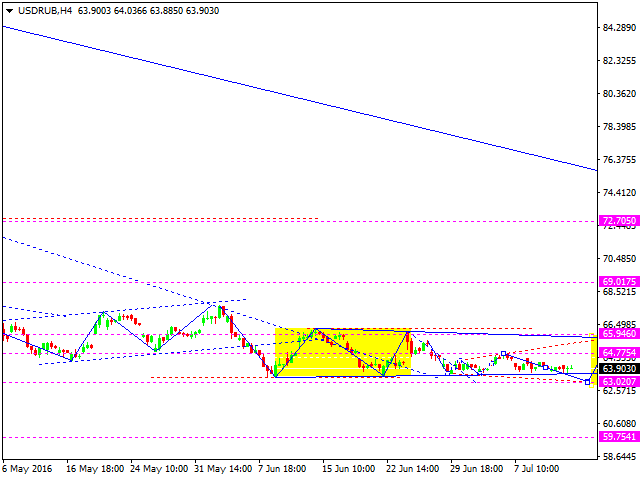Select the 15 Jun 10:00 time label

349,469
